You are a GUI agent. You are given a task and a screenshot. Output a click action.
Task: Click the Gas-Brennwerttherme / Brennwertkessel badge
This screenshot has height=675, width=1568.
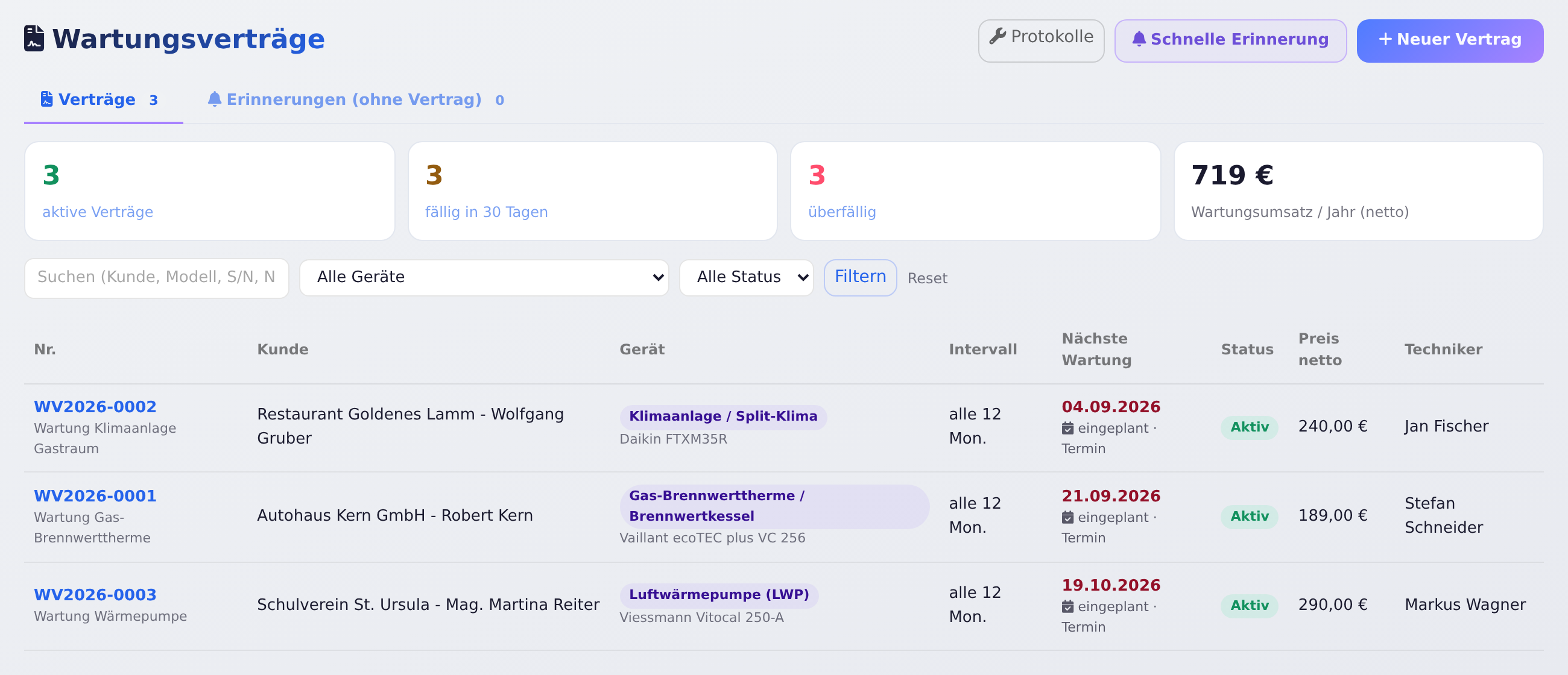[x=774, y=507]
